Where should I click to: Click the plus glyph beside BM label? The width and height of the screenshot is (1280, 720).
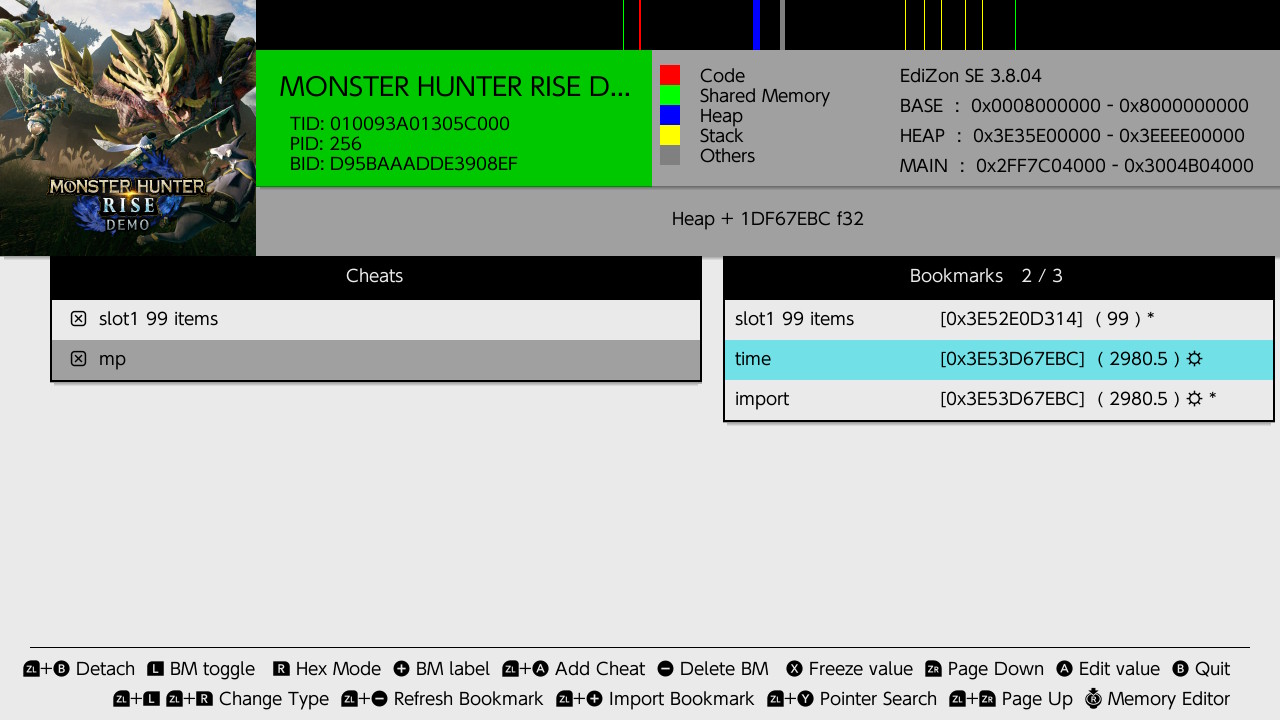(x=401, y=669)
